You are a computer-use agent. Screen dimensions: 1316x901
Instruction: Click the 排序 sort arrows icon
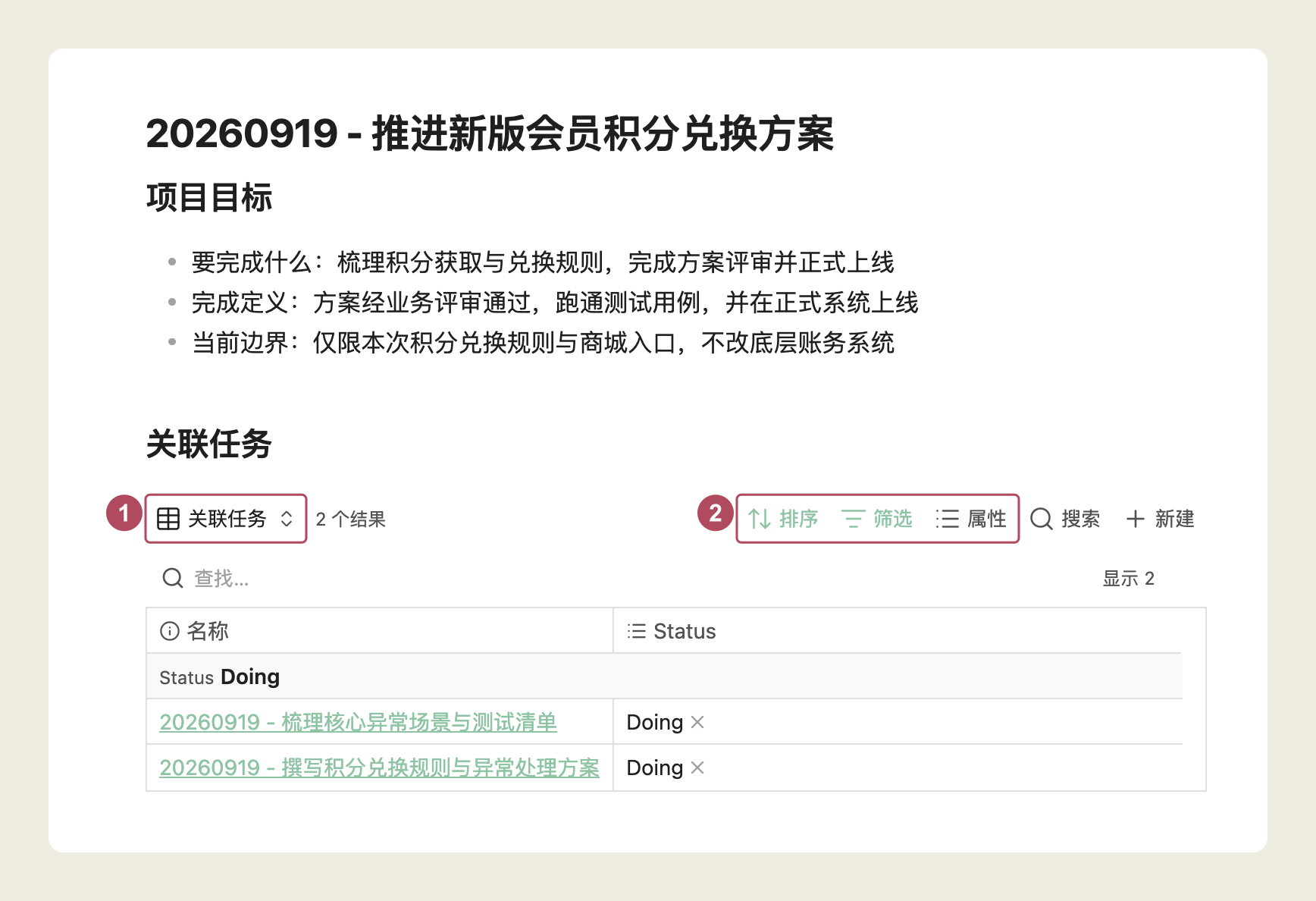pos(760,519)
